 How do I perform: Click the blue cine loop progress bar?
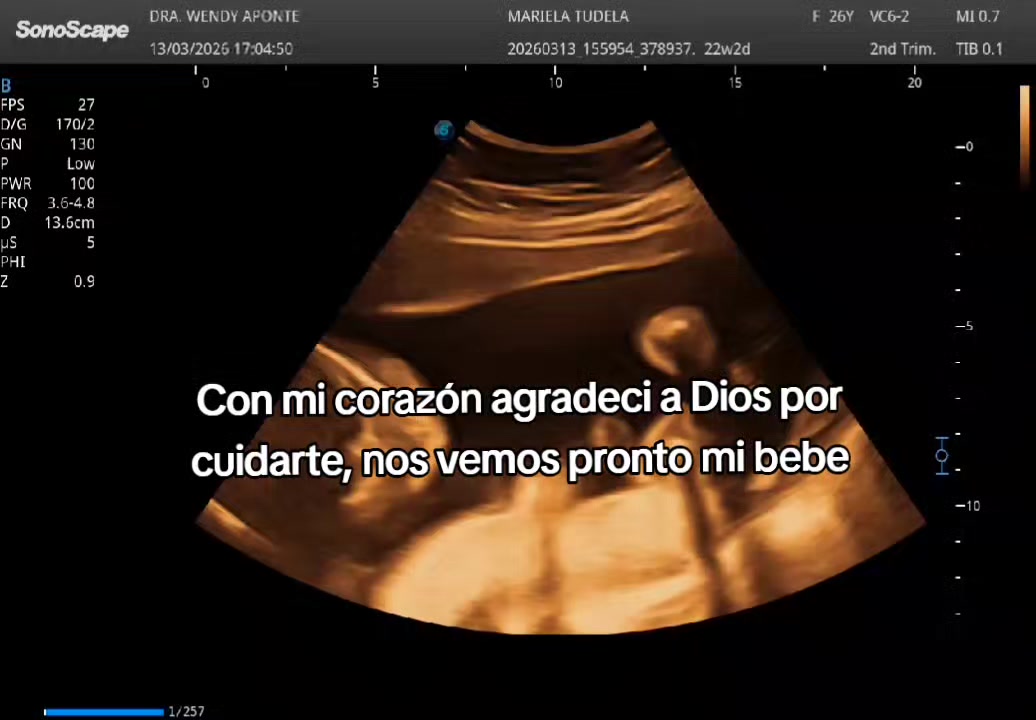click(x=104, y=712)
